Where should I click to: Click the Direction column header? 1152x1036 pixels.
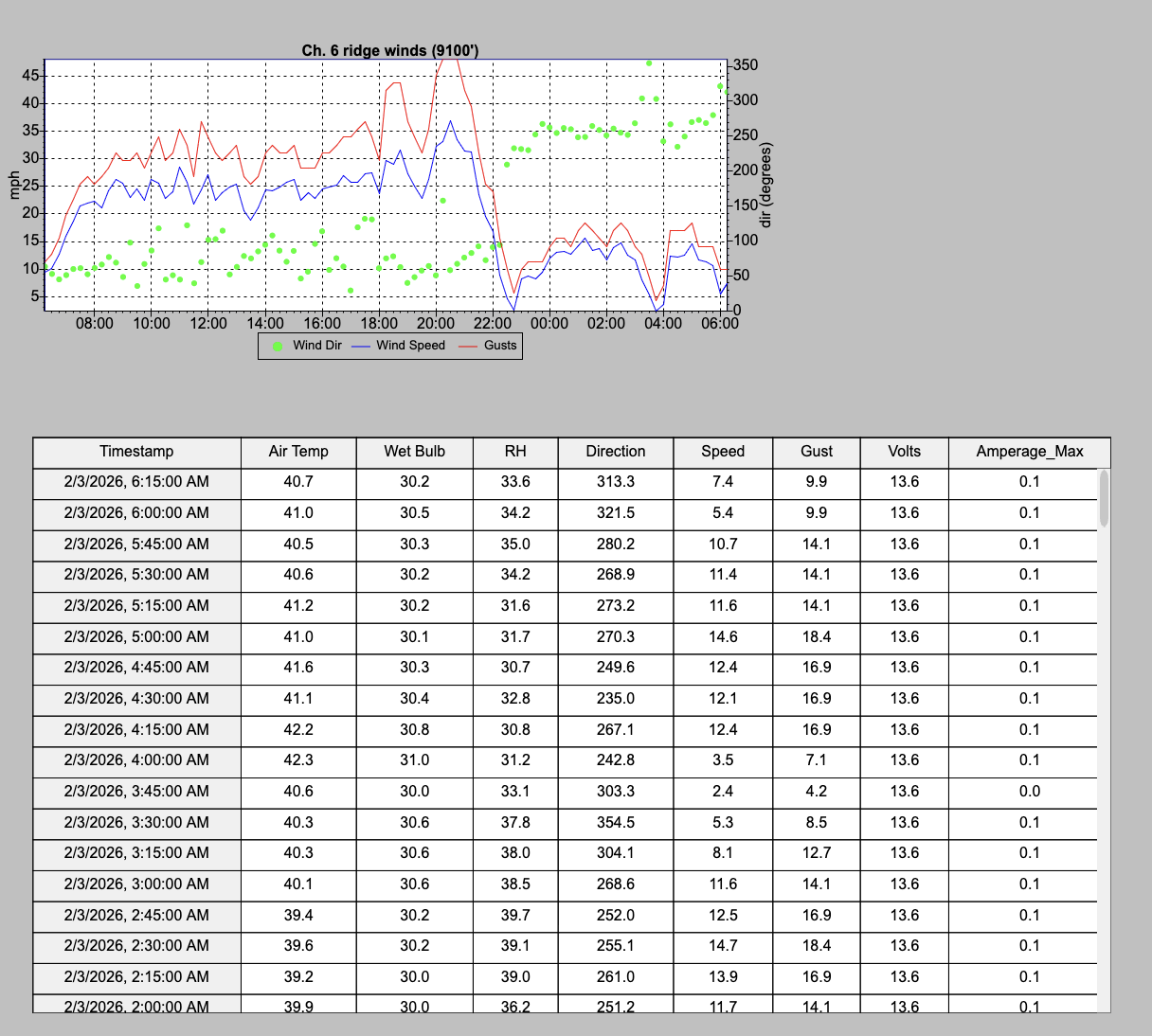(x=615, y=452)
